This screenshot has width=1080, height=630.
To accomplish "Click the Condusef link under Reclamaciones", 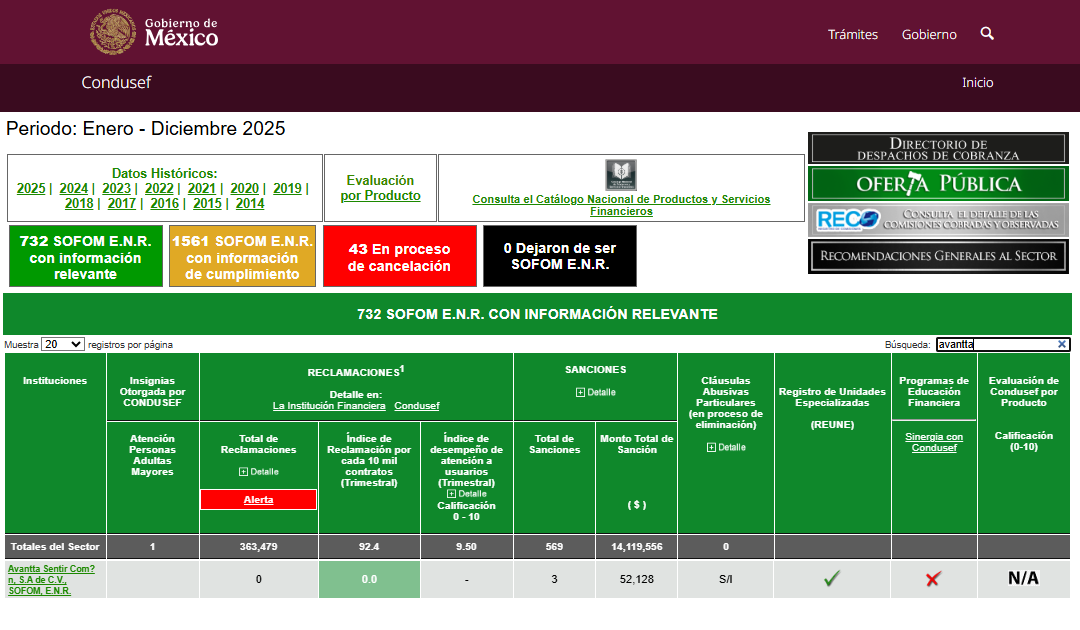I will point(417,406).
